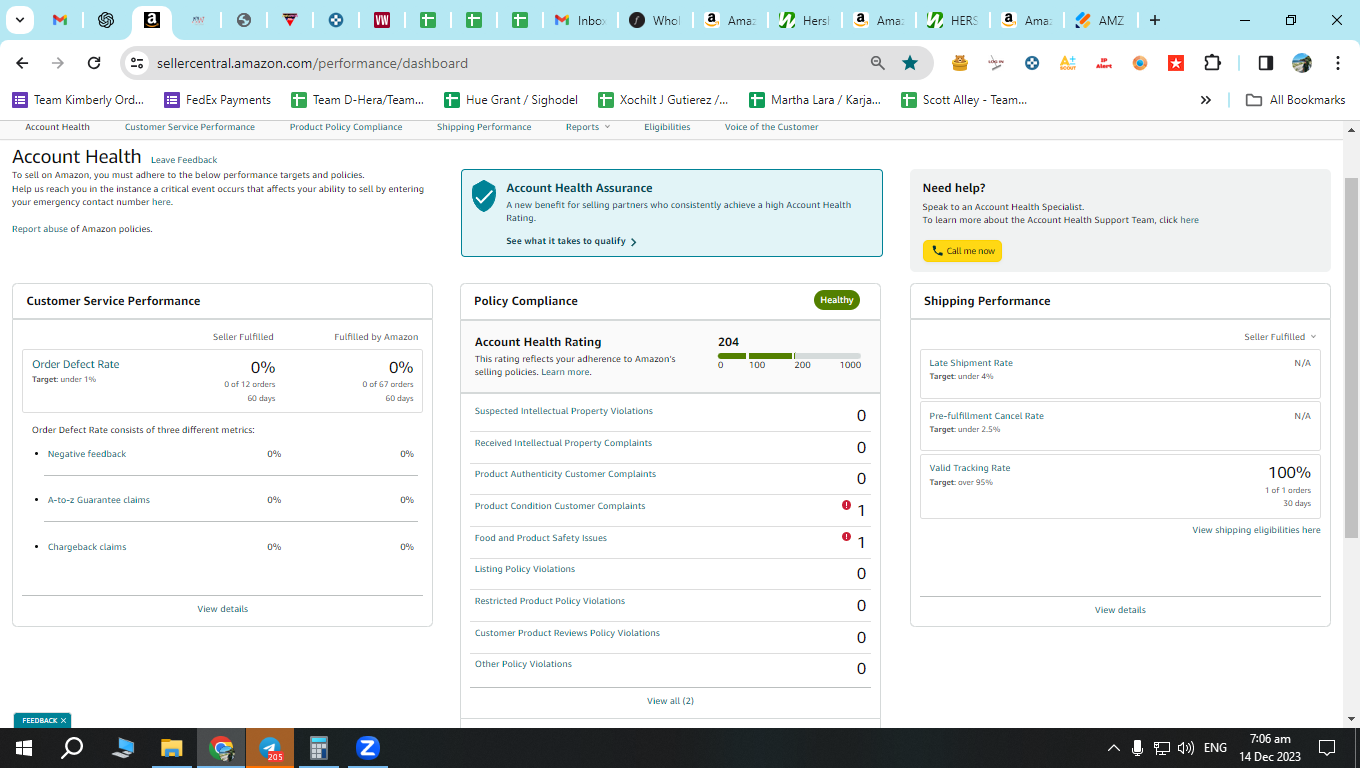Expand the Reports dropdown menu
Viewport: 1360px width, 768px height.
(x=587, y=127)
